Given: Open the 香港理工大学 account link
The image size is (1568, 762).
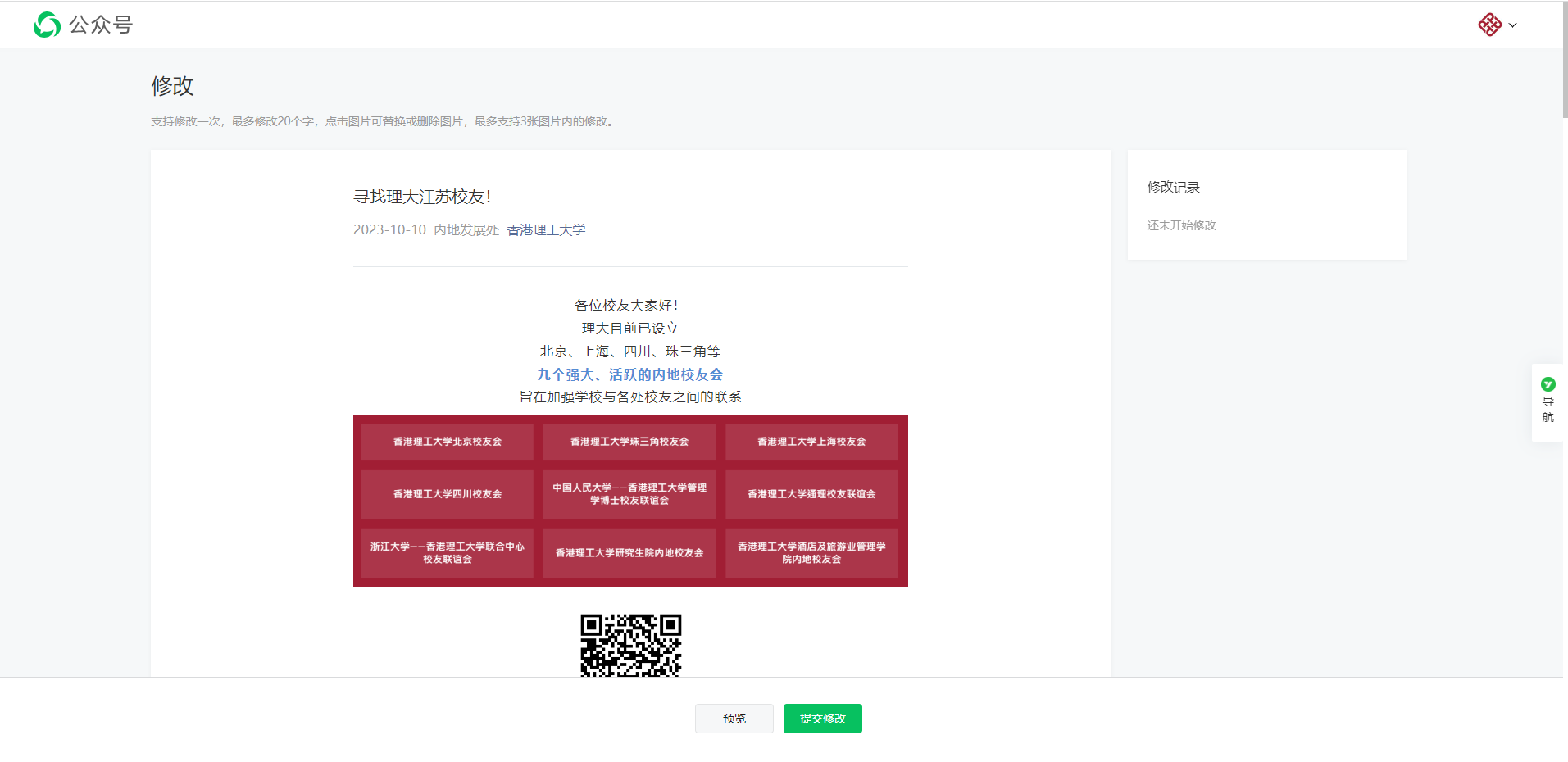Looking at the screenshot, I should [x=546, y=230].
